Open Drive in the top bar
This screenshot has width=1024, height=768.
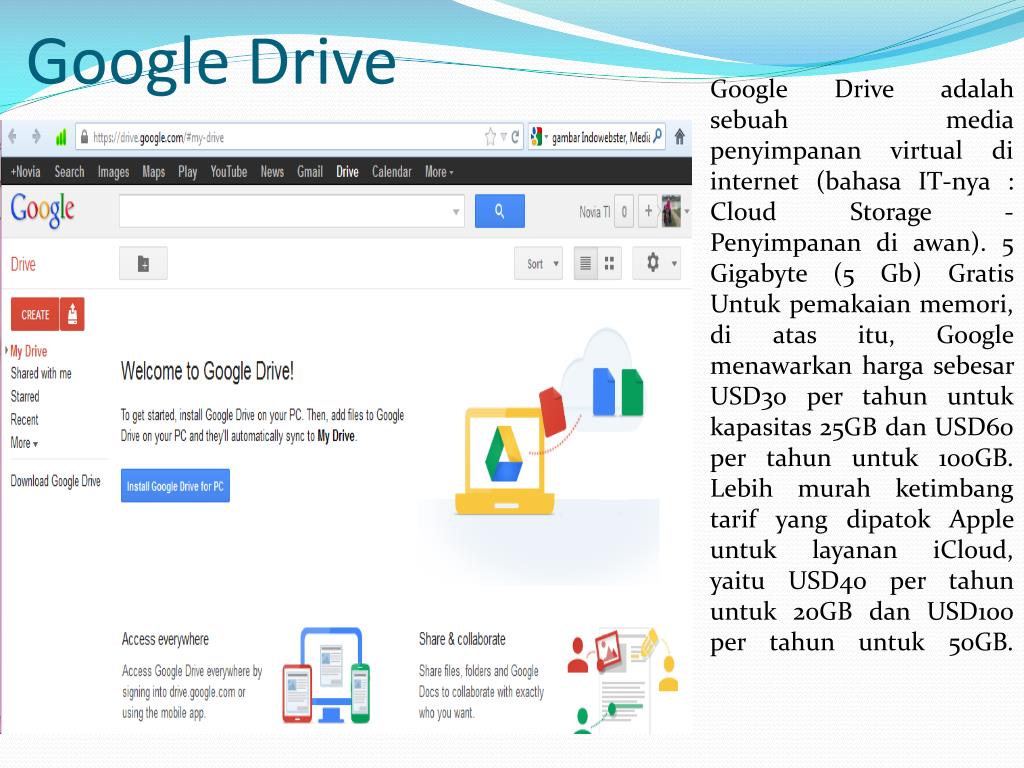[347, 172]
